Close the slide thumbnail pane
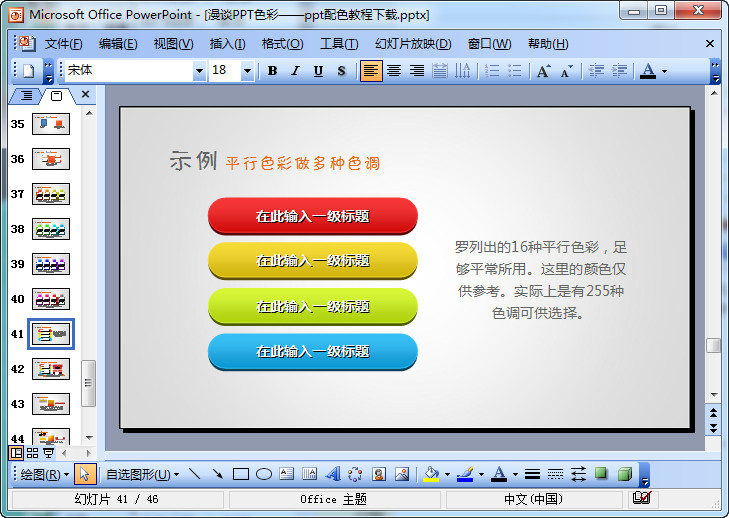Screen dimensions: 729x518 (86, 94)
